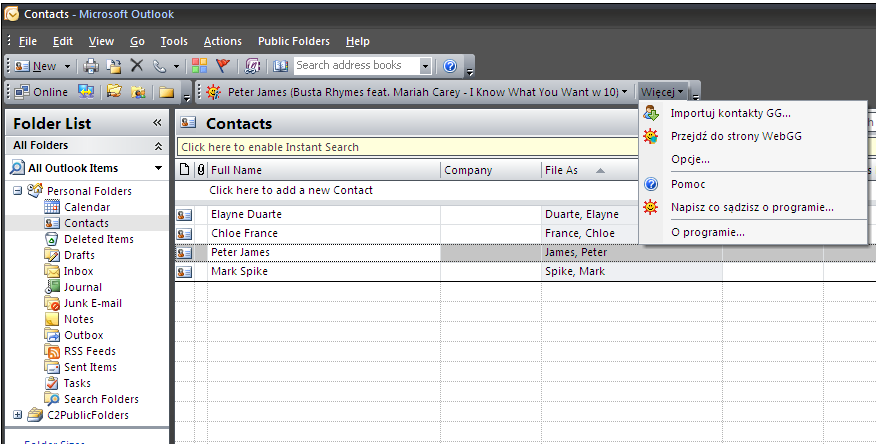This screenshot has width=876, height=444.
Task: Click the plain yellow folder icon in second toolbar
Action: pos(166,92)
